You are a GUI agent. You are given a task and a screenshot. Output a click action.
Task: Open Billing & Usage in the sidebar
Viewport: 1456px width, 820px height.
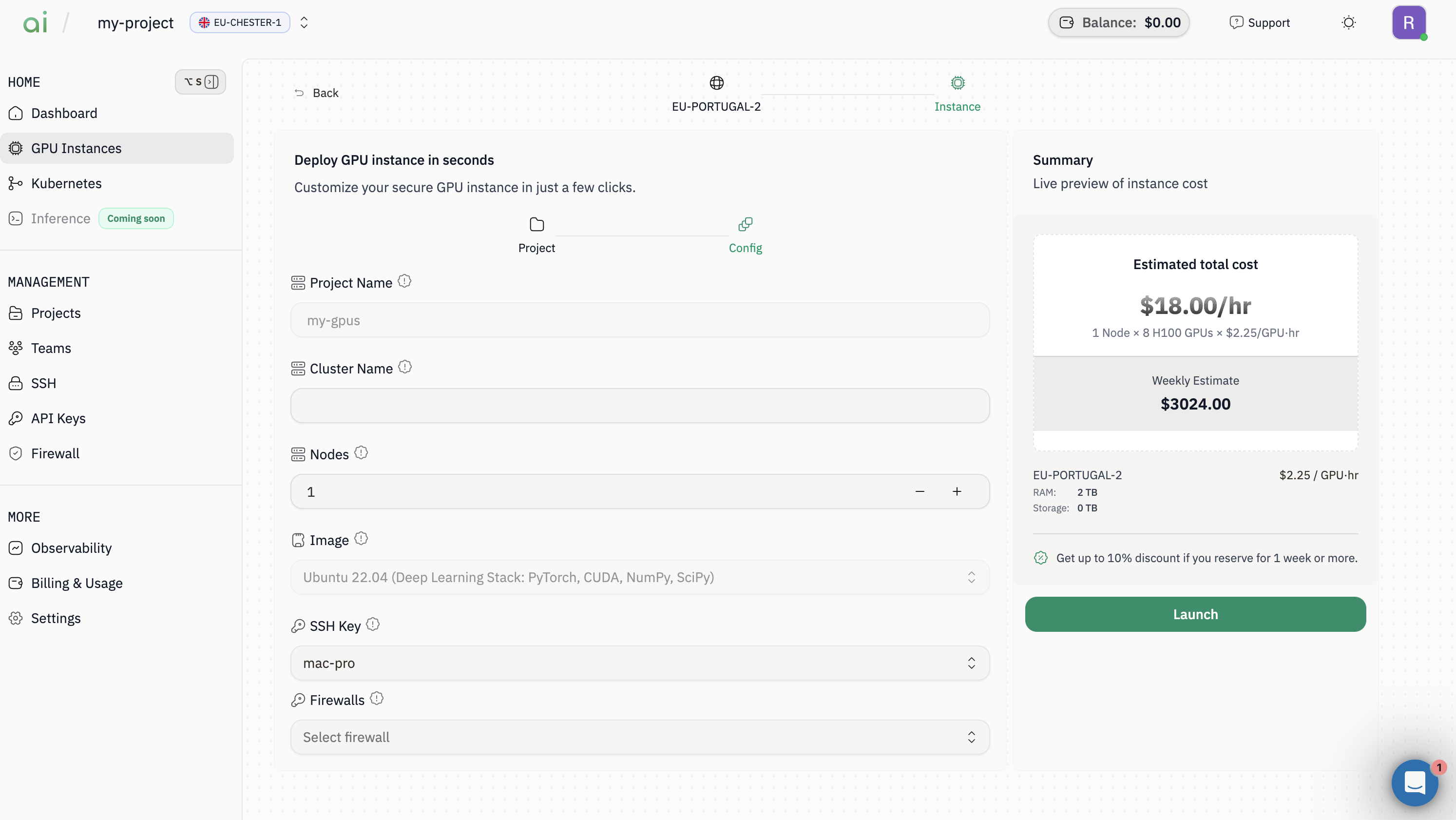pos(77,583)
